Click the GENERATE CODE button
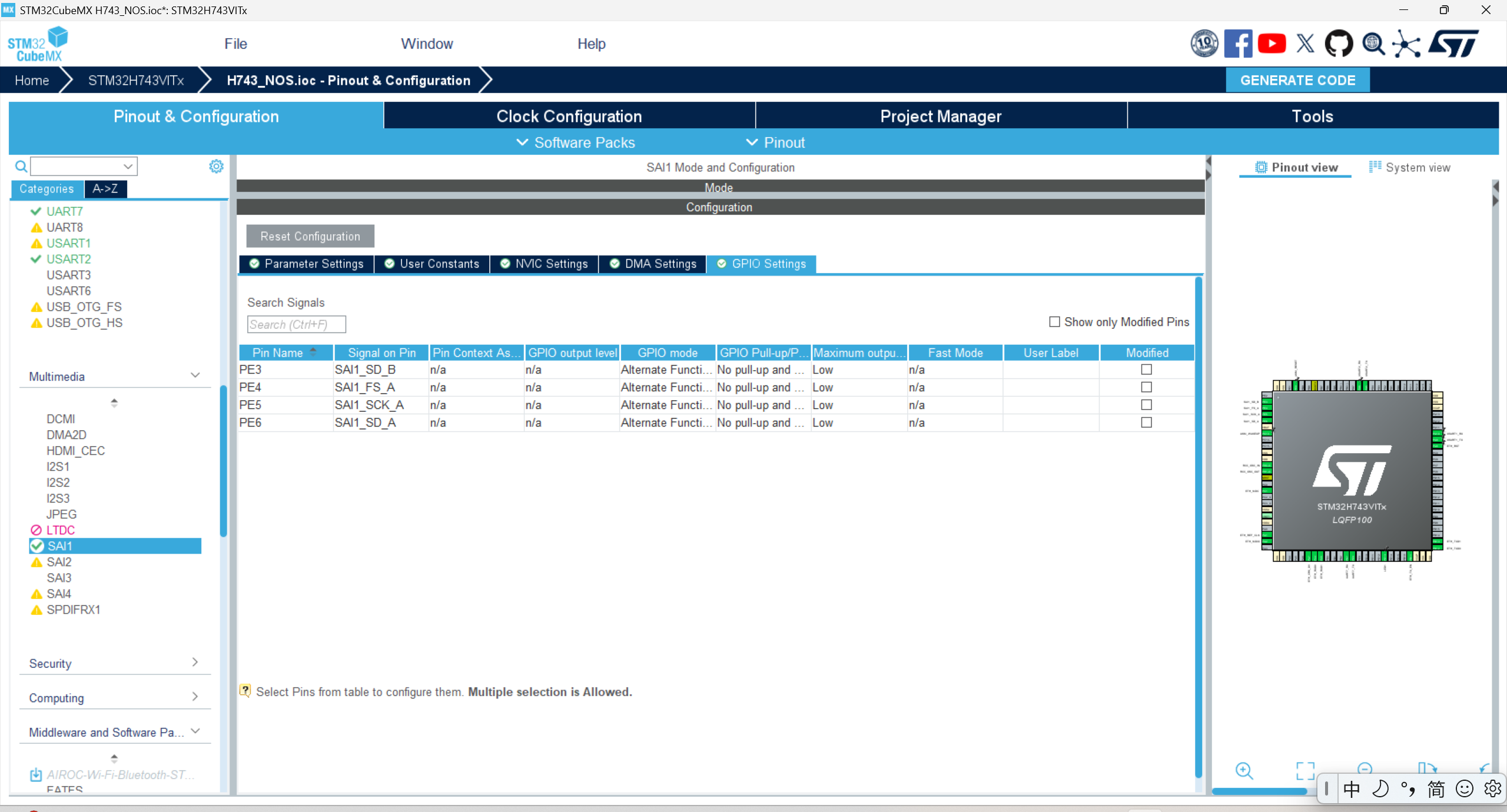Screen dimensions: 1507x812 point(1298,80)
